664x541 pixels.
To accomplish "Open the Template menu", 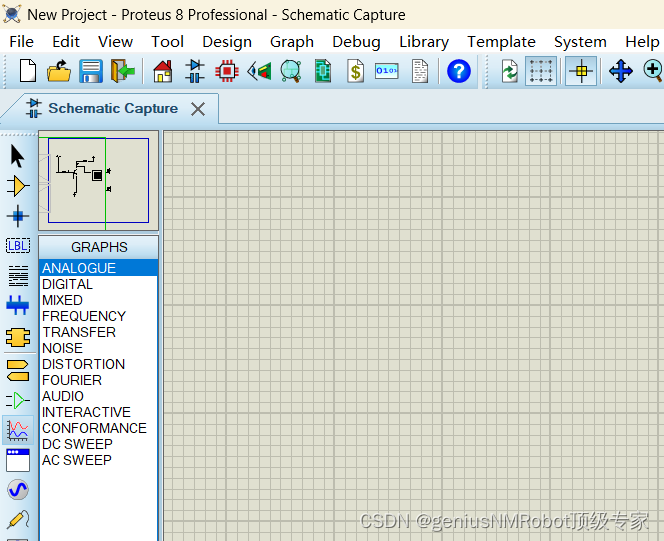I will (x=501, y=41).
